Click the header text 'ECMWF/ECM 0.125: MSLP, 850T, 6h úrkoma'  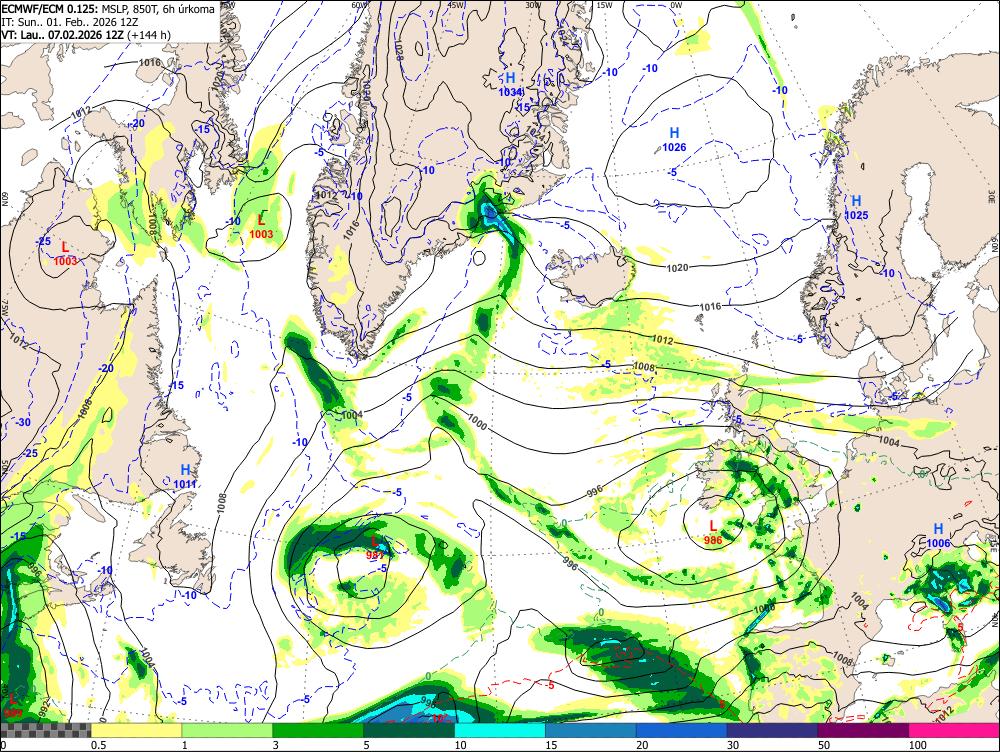click(x=108, y=10)
